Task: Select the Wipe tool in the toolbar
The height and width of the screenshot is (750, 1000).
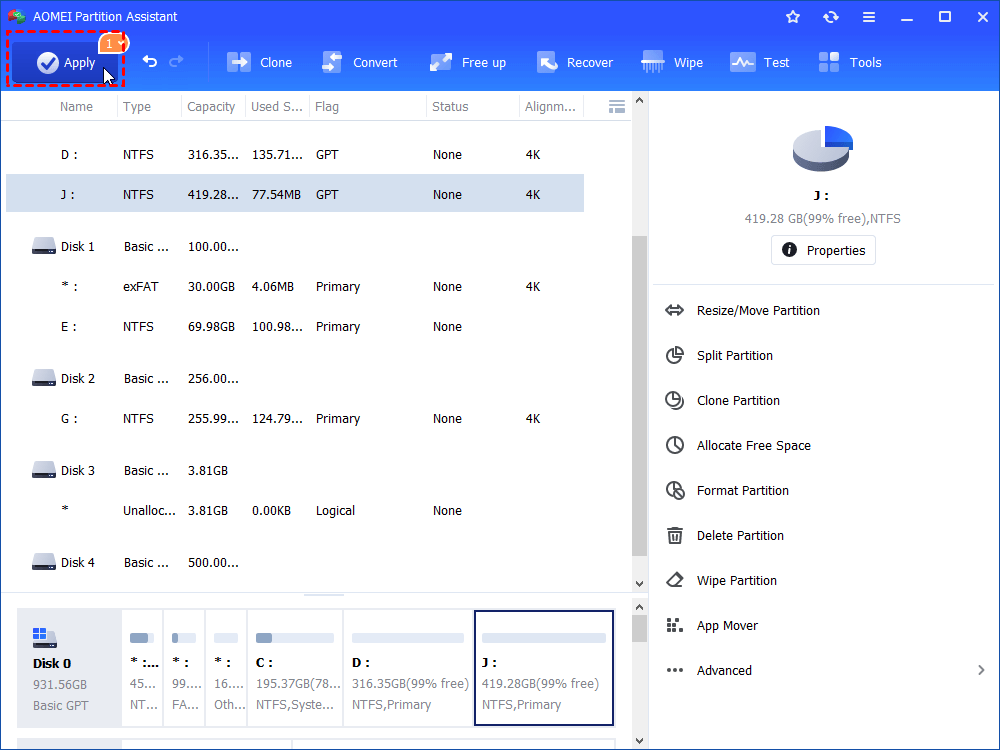Action: click(x=672, y=62)
